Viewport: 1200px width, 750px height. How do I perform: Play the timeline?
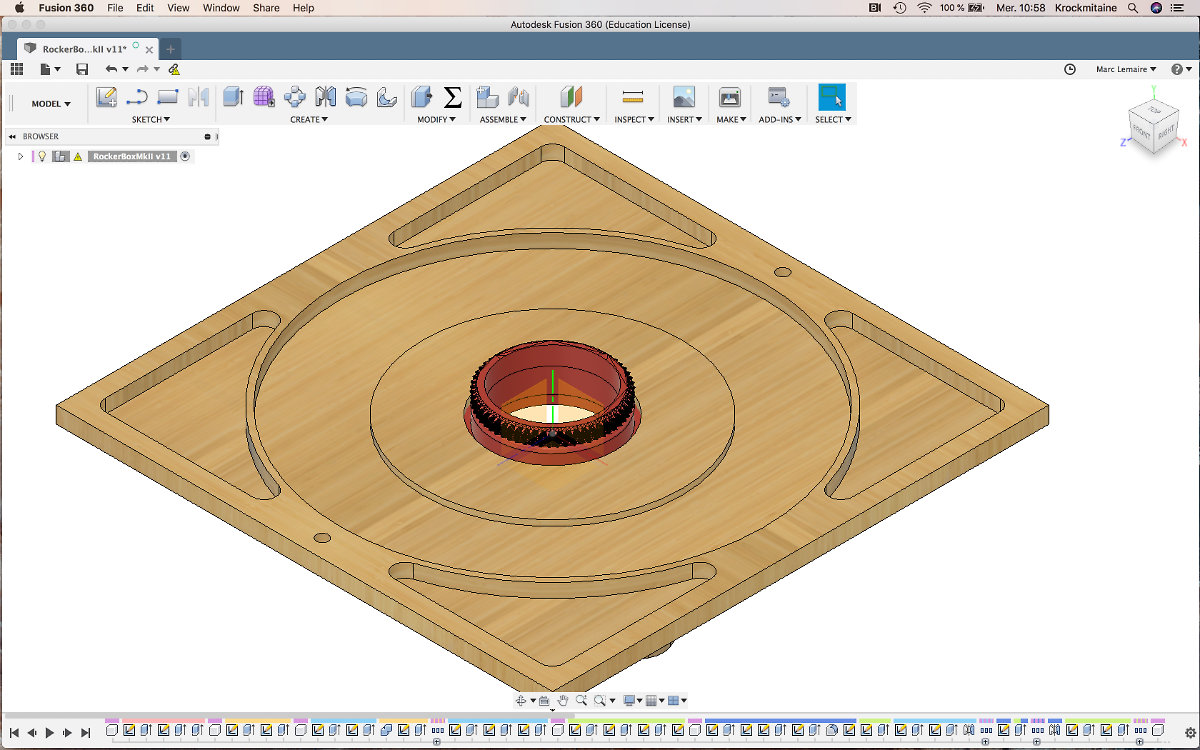(50, 732)
